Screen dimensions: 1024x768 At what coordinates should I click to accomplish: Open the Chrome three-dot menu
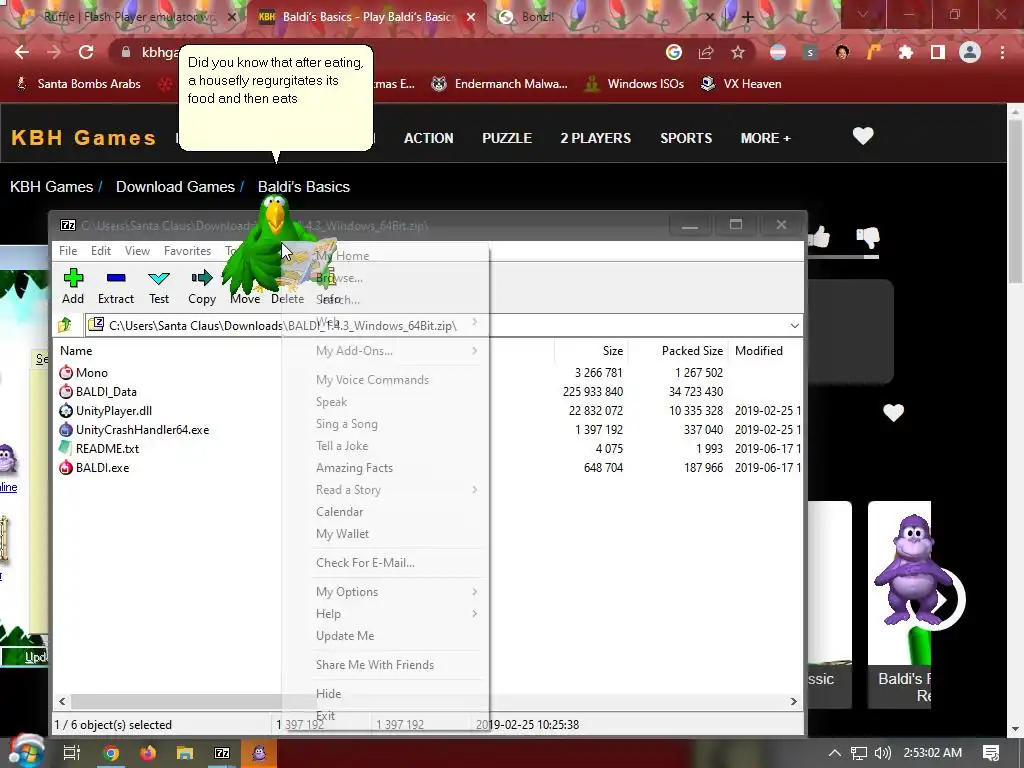coord(1002,52)
